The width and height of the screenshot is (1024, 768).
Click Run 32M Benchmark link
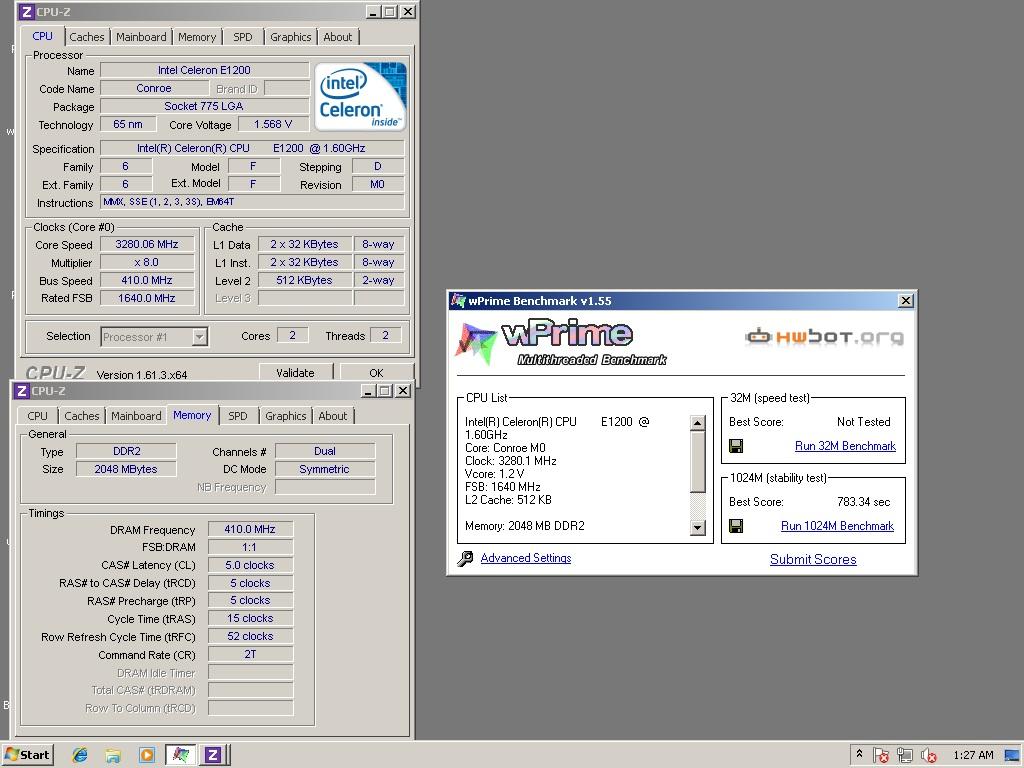pos(845,446)
